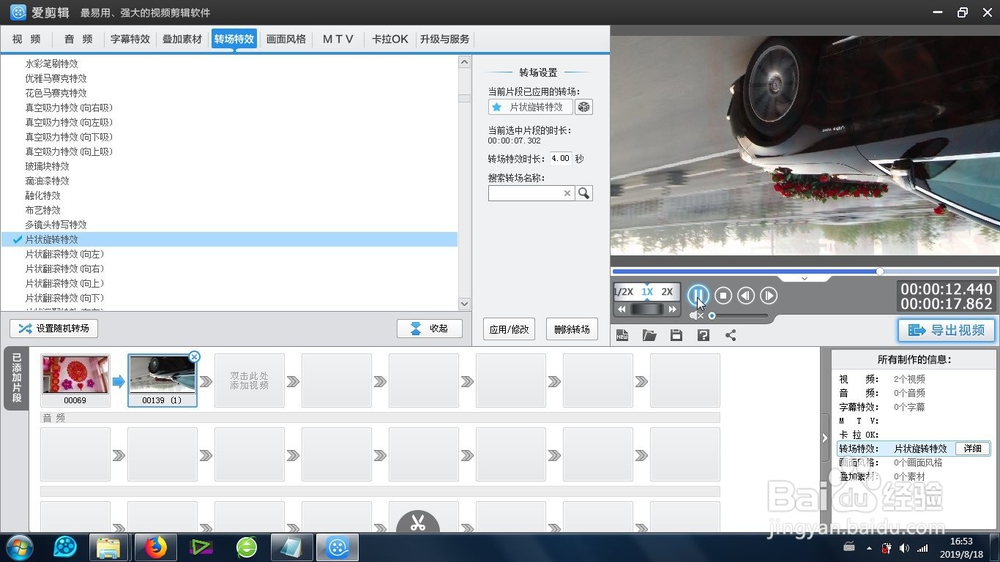Image resolution: width=1000 pixels, height=562 pixels.
Task: Collapse the info panel side arrow
Action: [x=825, y=438]
